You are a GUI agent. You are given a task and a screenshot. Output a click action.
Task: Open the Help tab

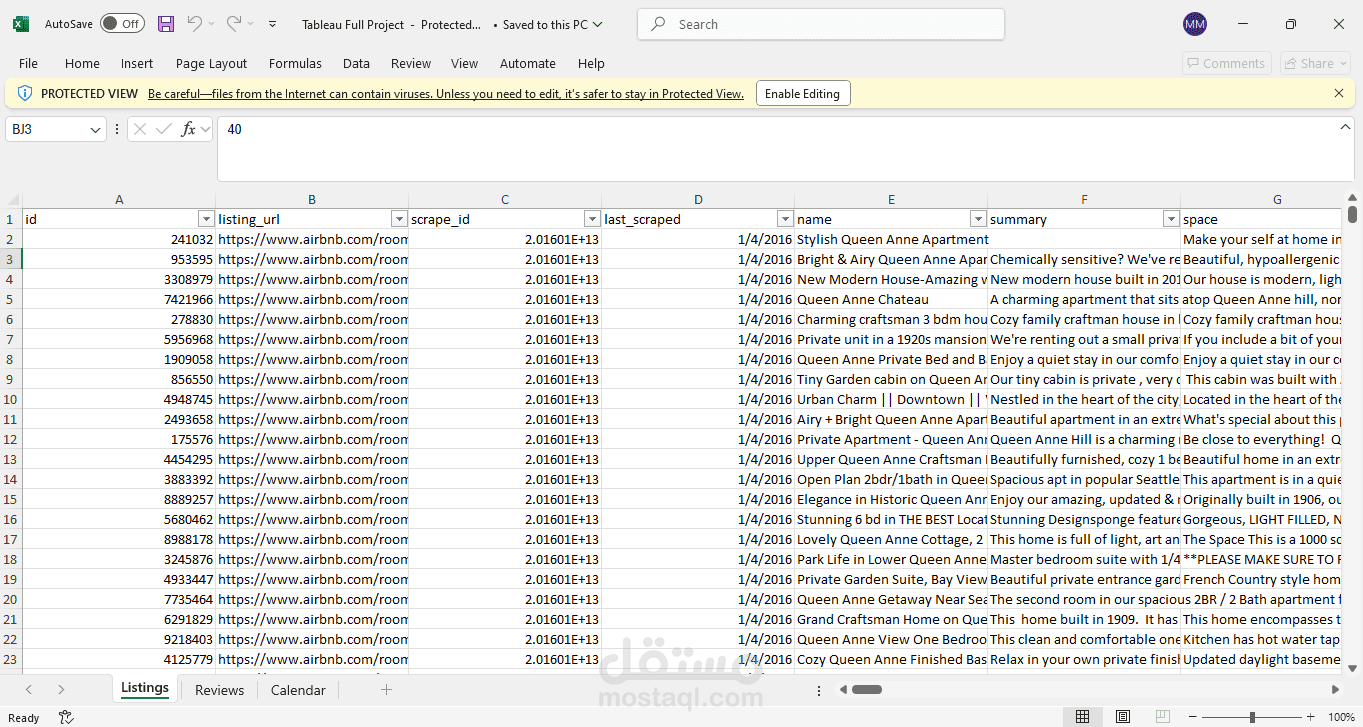[x=591, y=63]
